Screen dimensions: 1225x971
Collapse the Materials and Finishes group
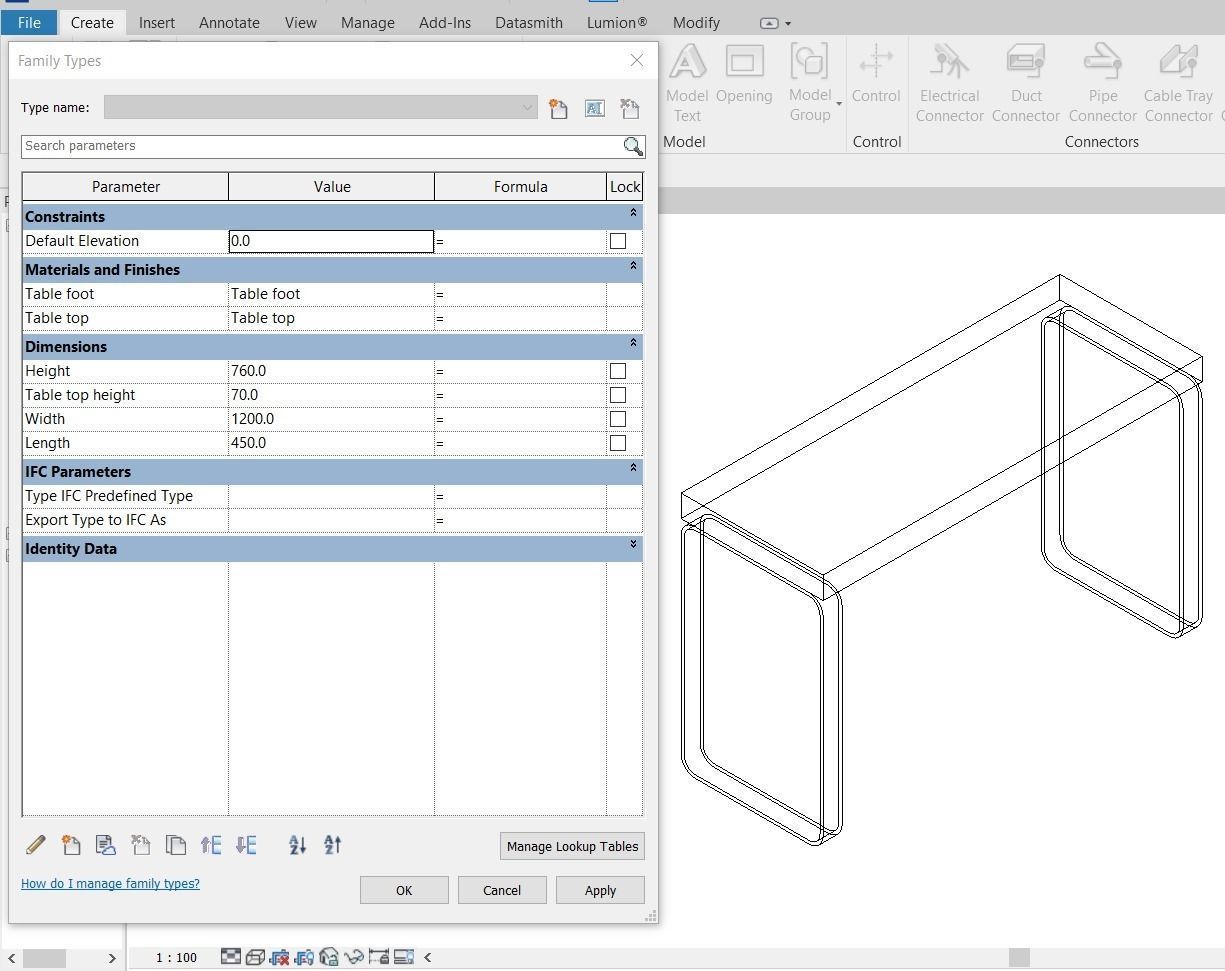(x=633, y=266)
